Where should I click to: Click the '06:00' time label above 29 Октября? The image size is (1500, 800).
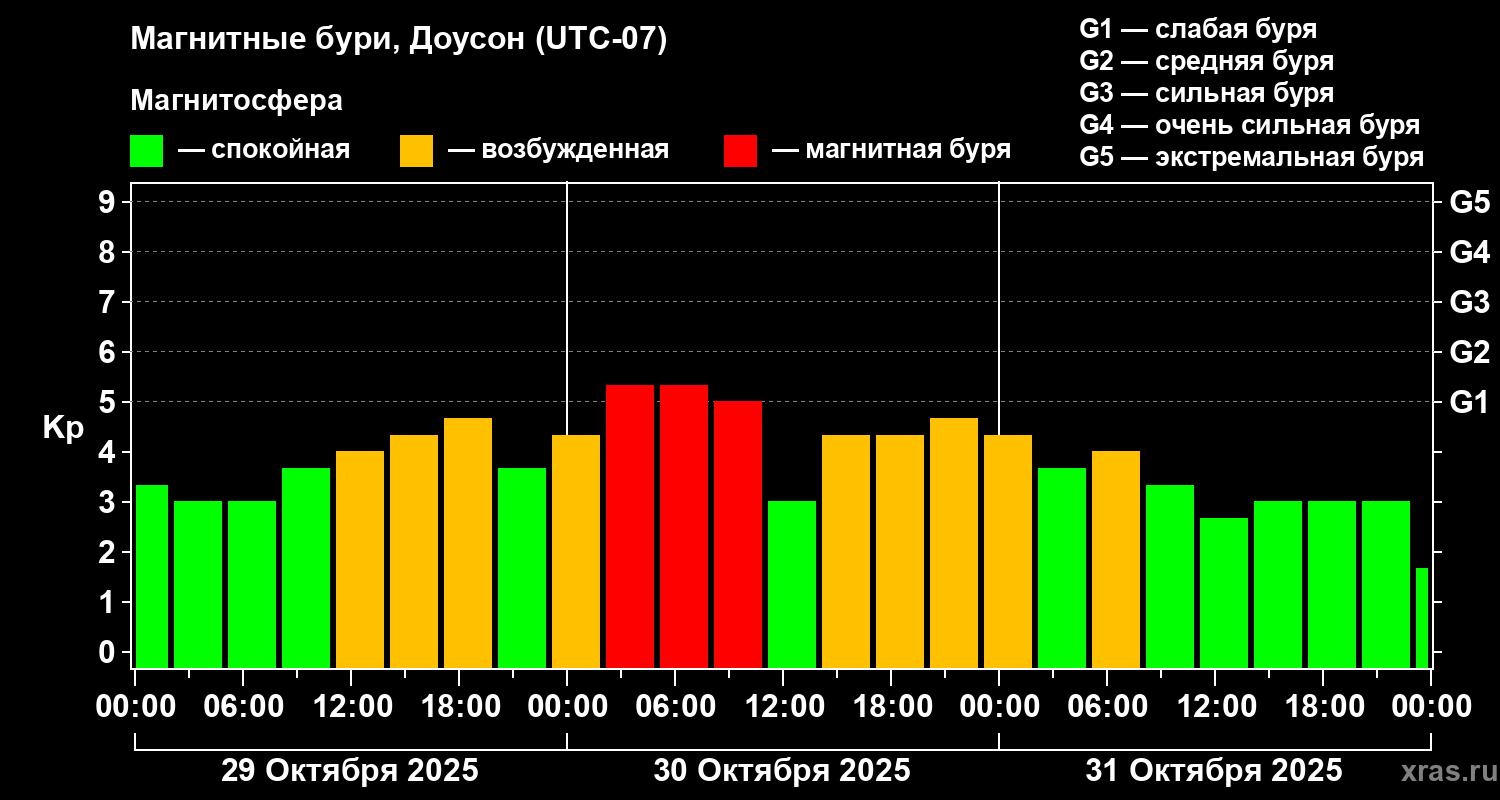point(244,707)
